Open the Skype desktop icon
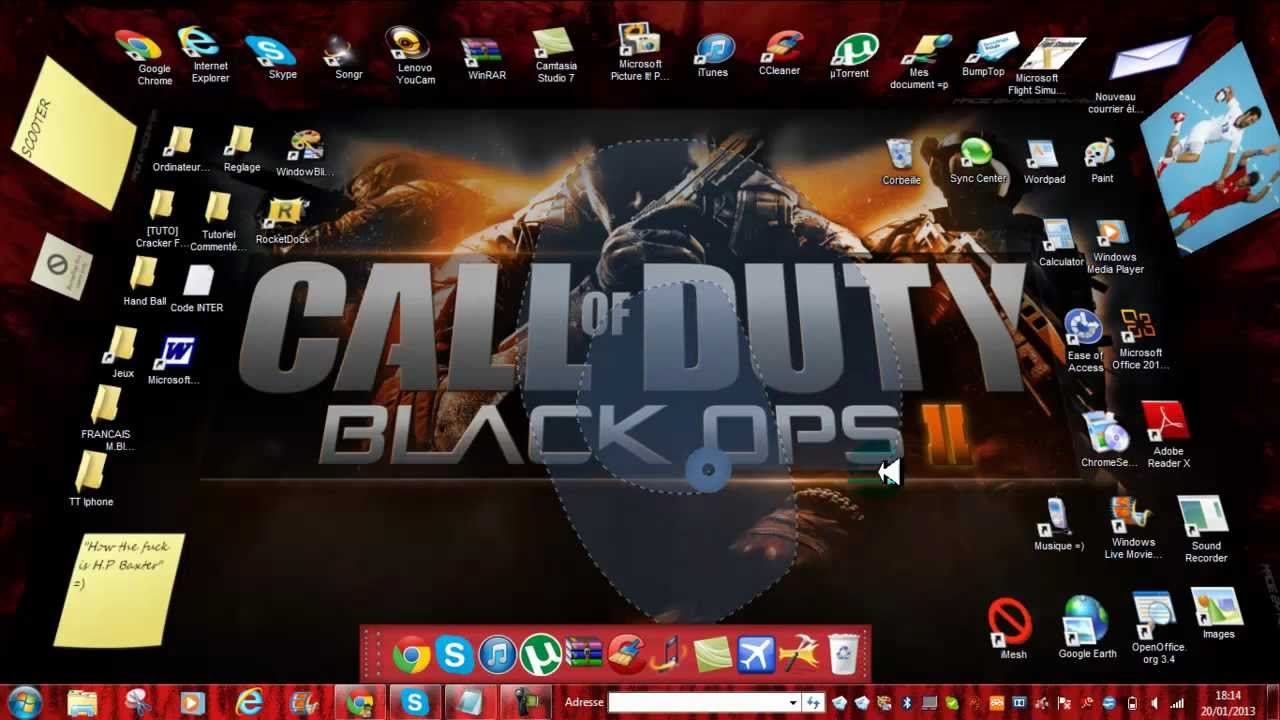Screen dimensions: 1280x720 click(x=270, y=50)
